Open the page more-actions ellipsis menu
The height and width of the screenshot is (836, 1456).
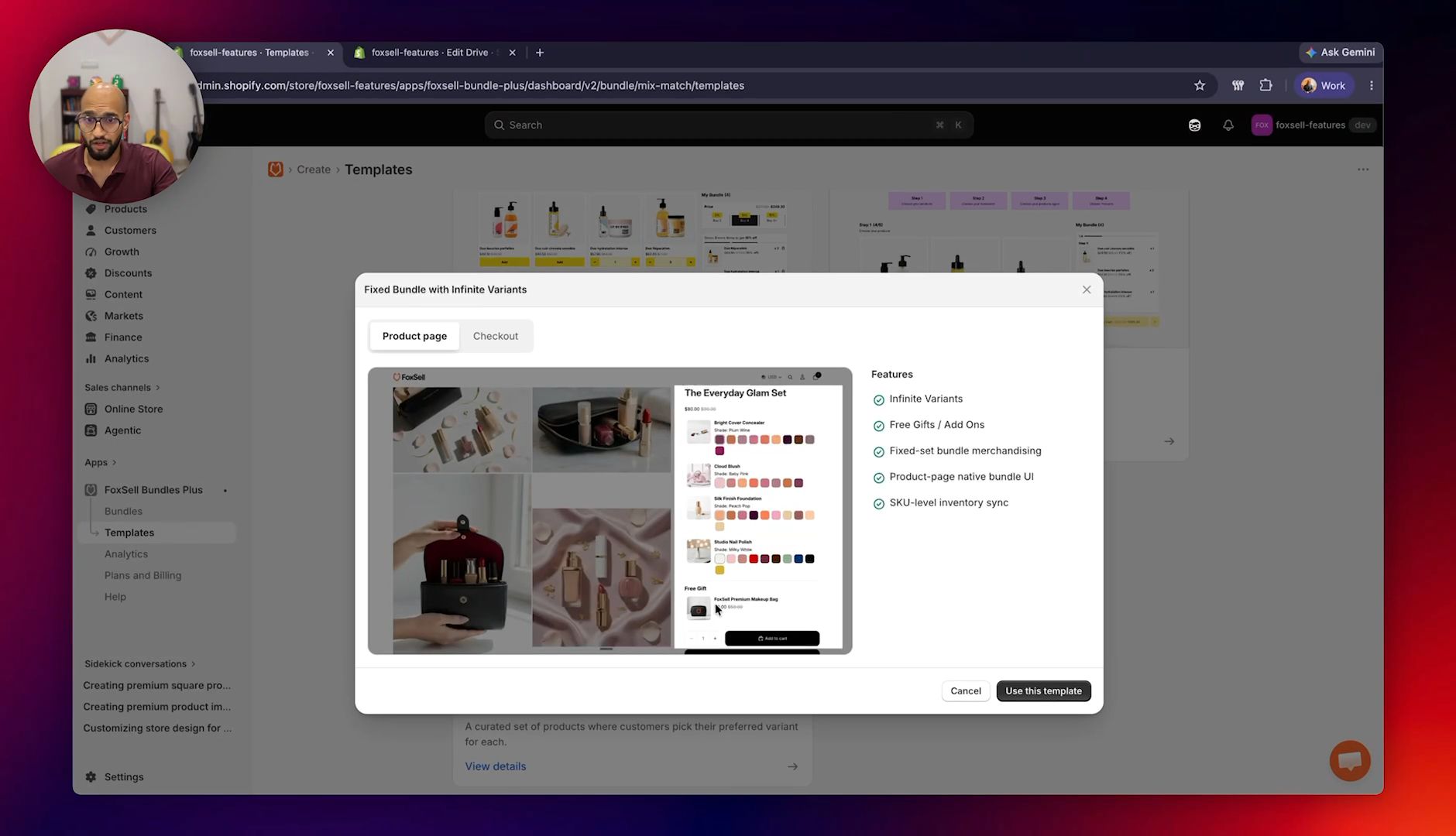coord(1363,170)
